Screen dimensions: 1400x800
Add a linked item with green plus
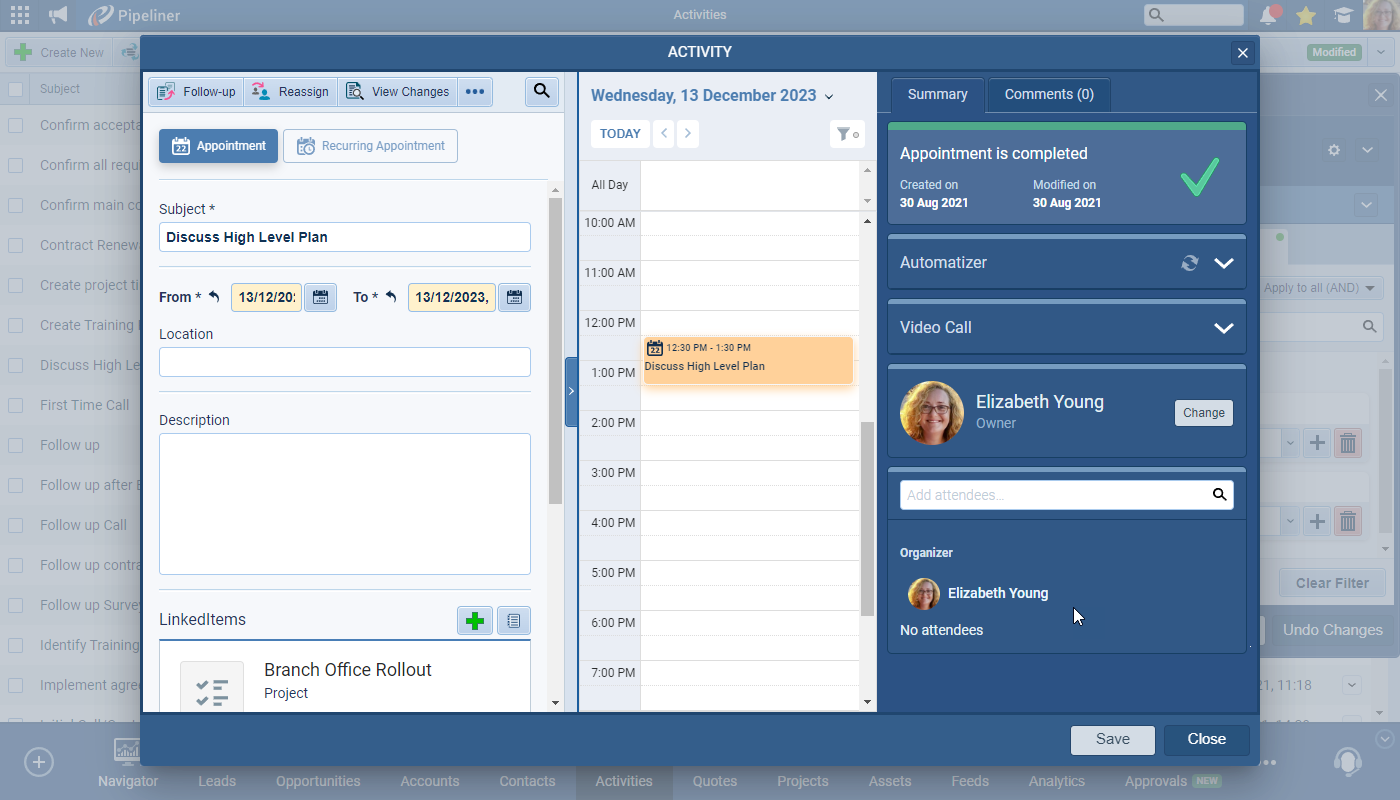[475, 621]
